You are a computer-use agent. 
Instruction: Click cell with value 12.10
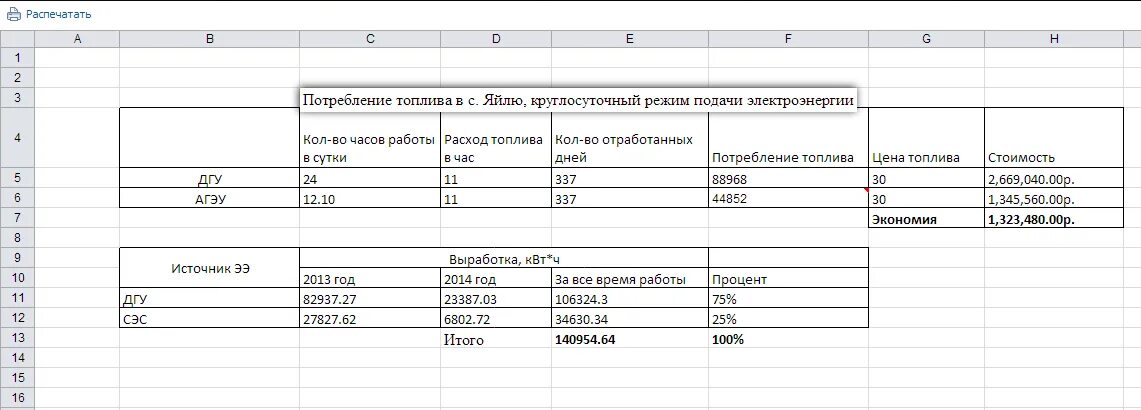(x=370, y=197)
